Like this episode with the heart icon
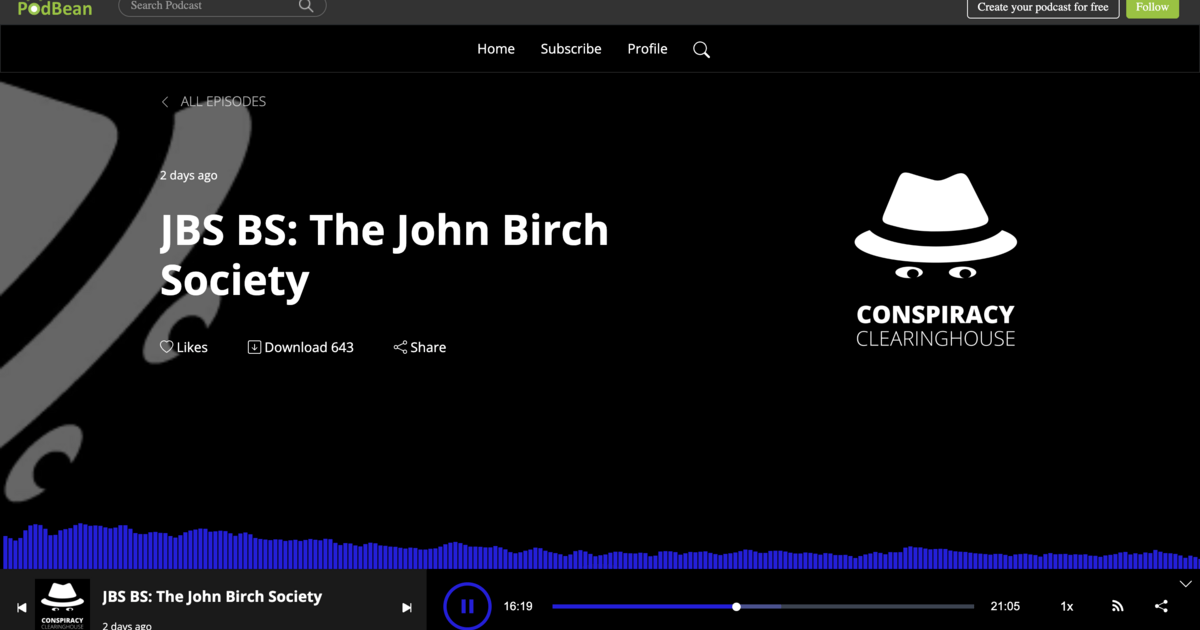This screenshot has width=1200, height=630. [167, 347]
